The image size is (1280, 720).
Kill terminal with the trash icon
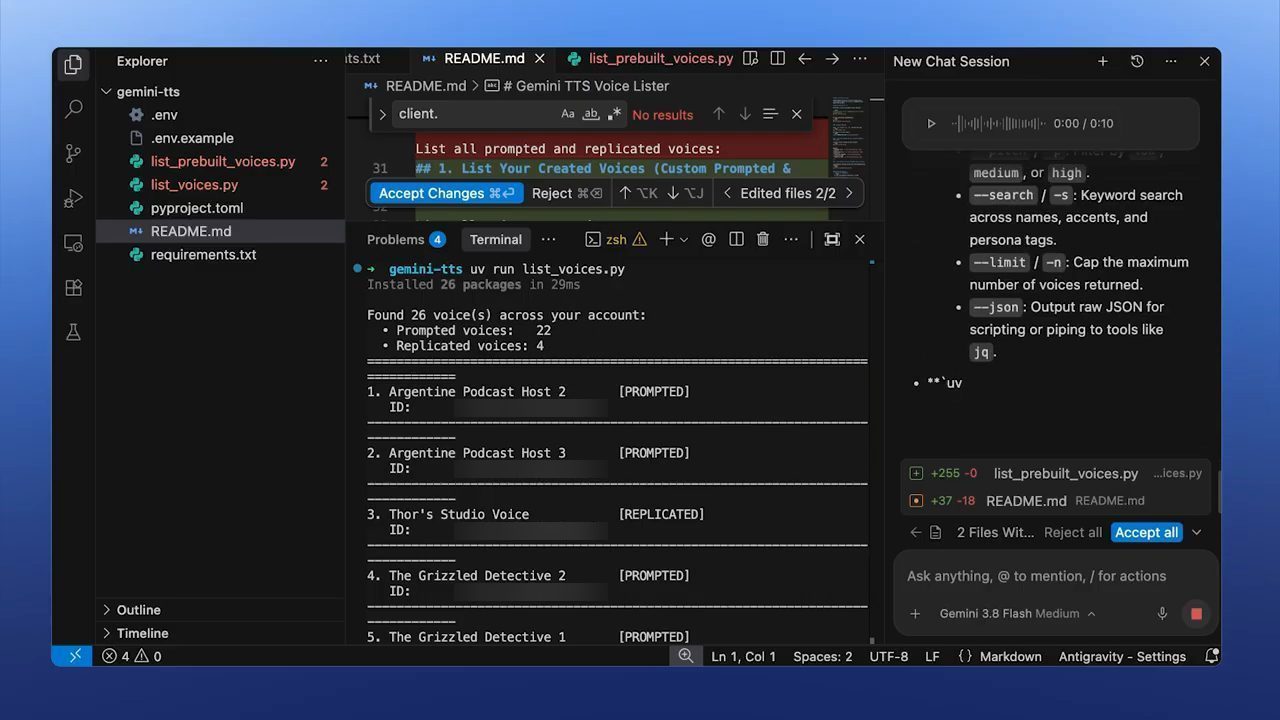tap(763, 239)
